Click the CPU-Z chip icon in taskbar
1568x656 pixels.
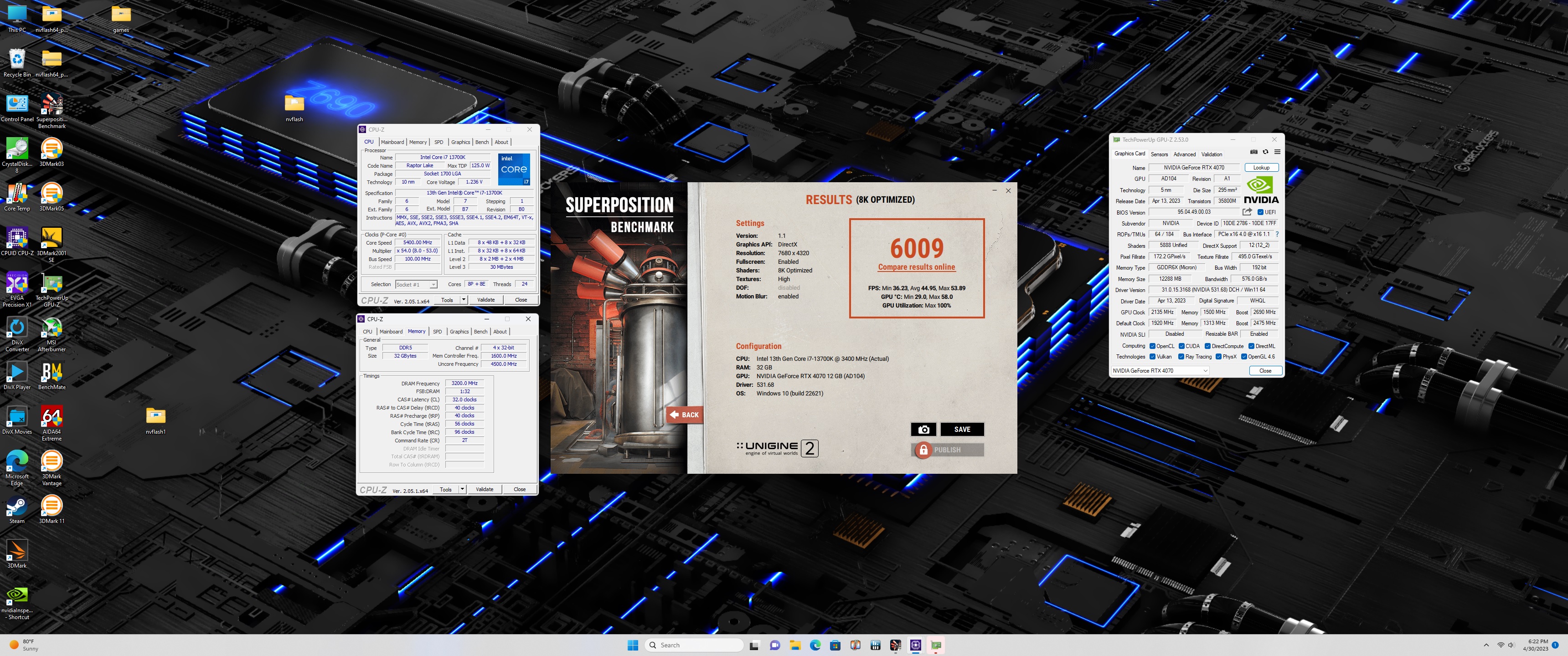[915, 645]
